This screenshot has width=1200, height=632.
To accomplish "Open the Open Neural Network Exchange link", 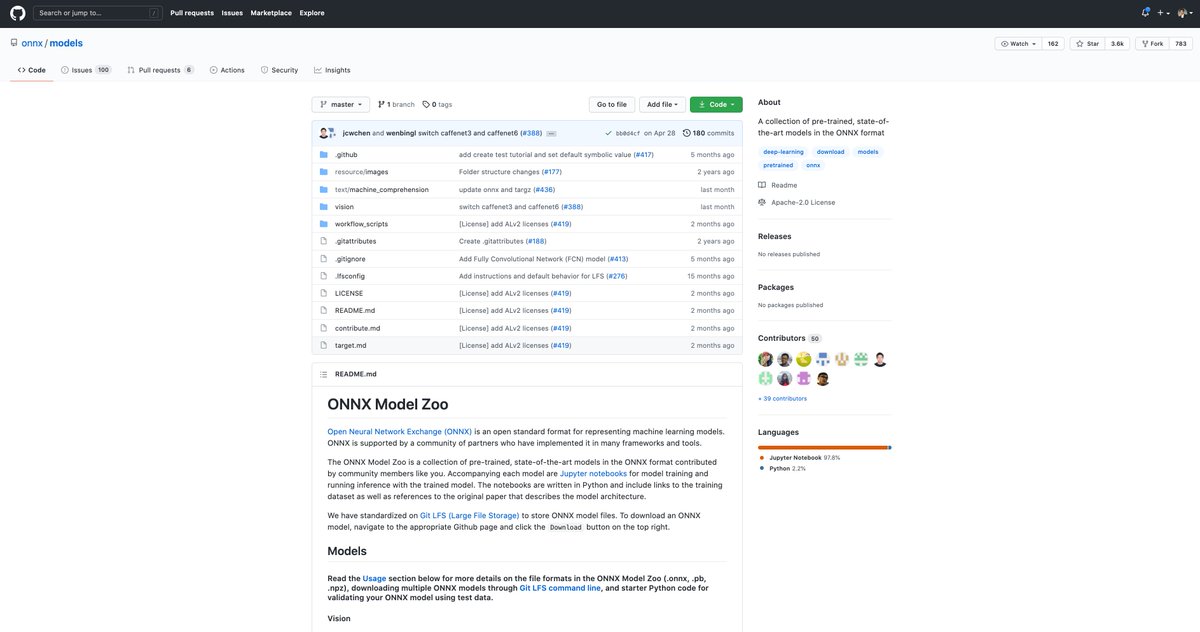I will coord(400,432).
